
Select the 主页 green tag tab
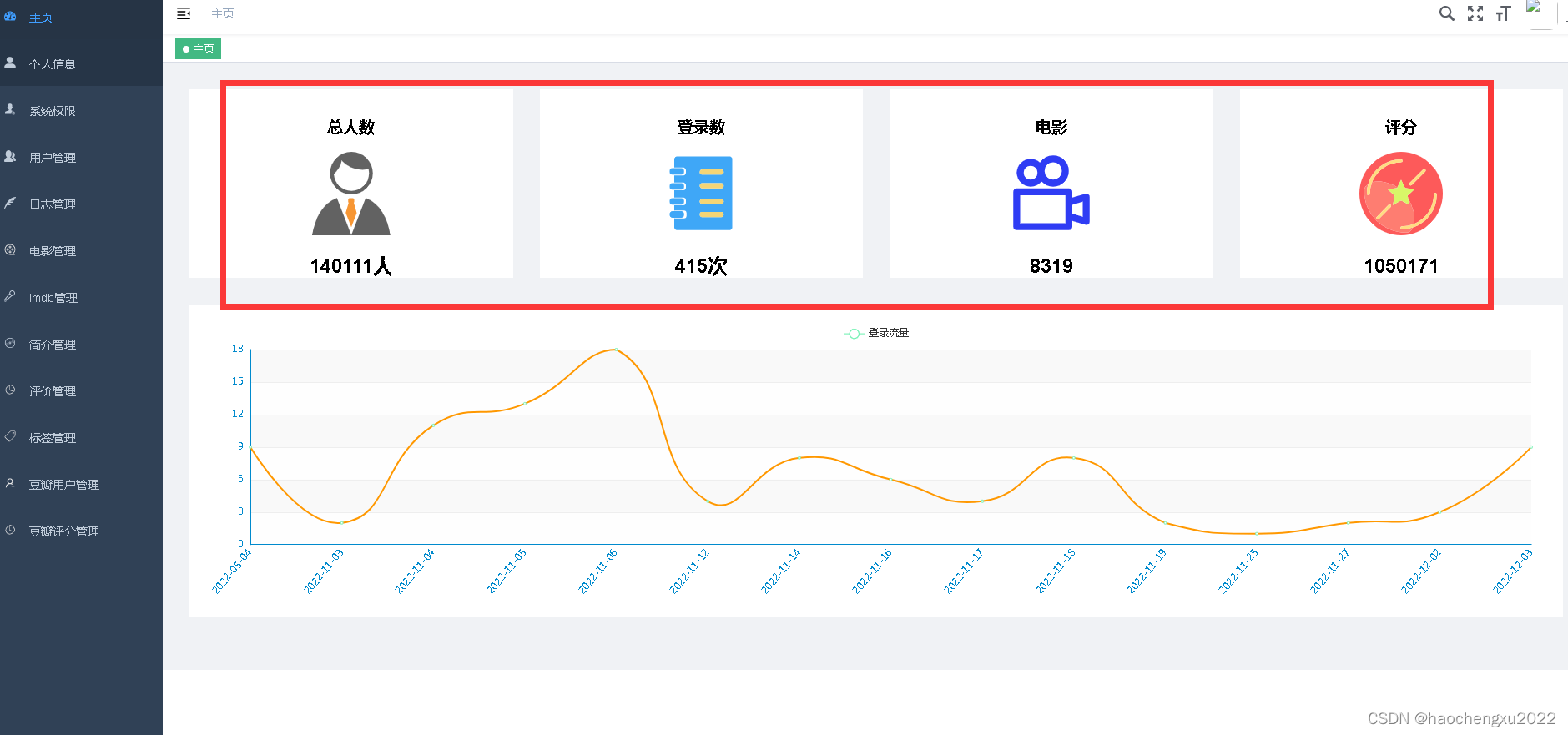coord(199,48)
